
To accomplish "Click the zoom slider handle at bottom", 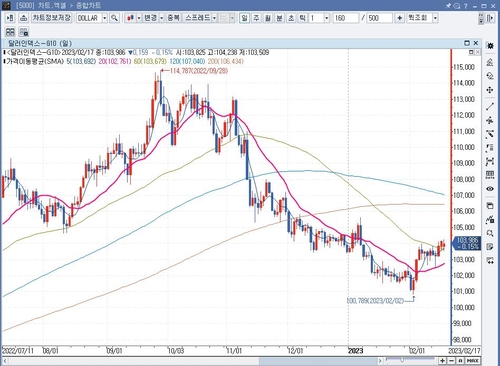I will pos(402,360).
